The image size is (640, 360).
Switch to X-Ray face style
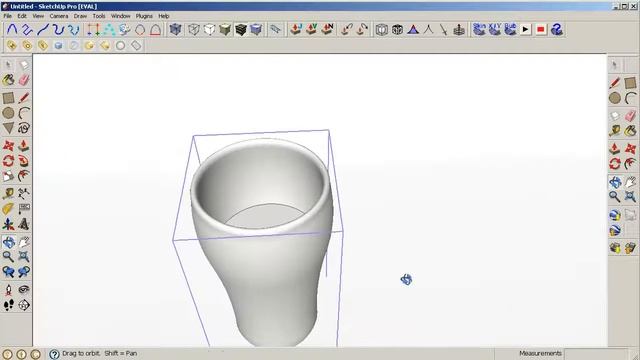(176, 29)
